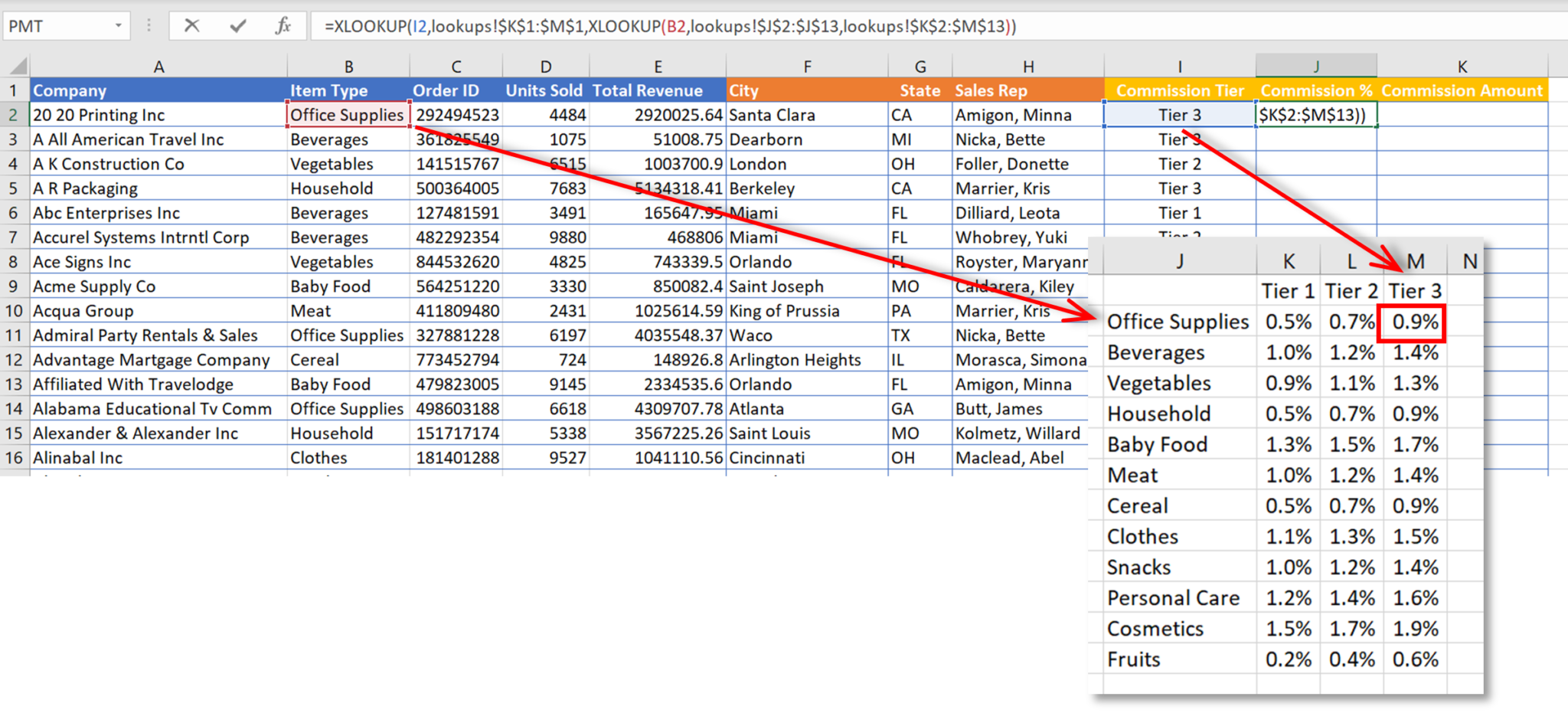1568x713 pixels.
Task: Select the Commission % header cell
Action: click(x=1316, y=90)
